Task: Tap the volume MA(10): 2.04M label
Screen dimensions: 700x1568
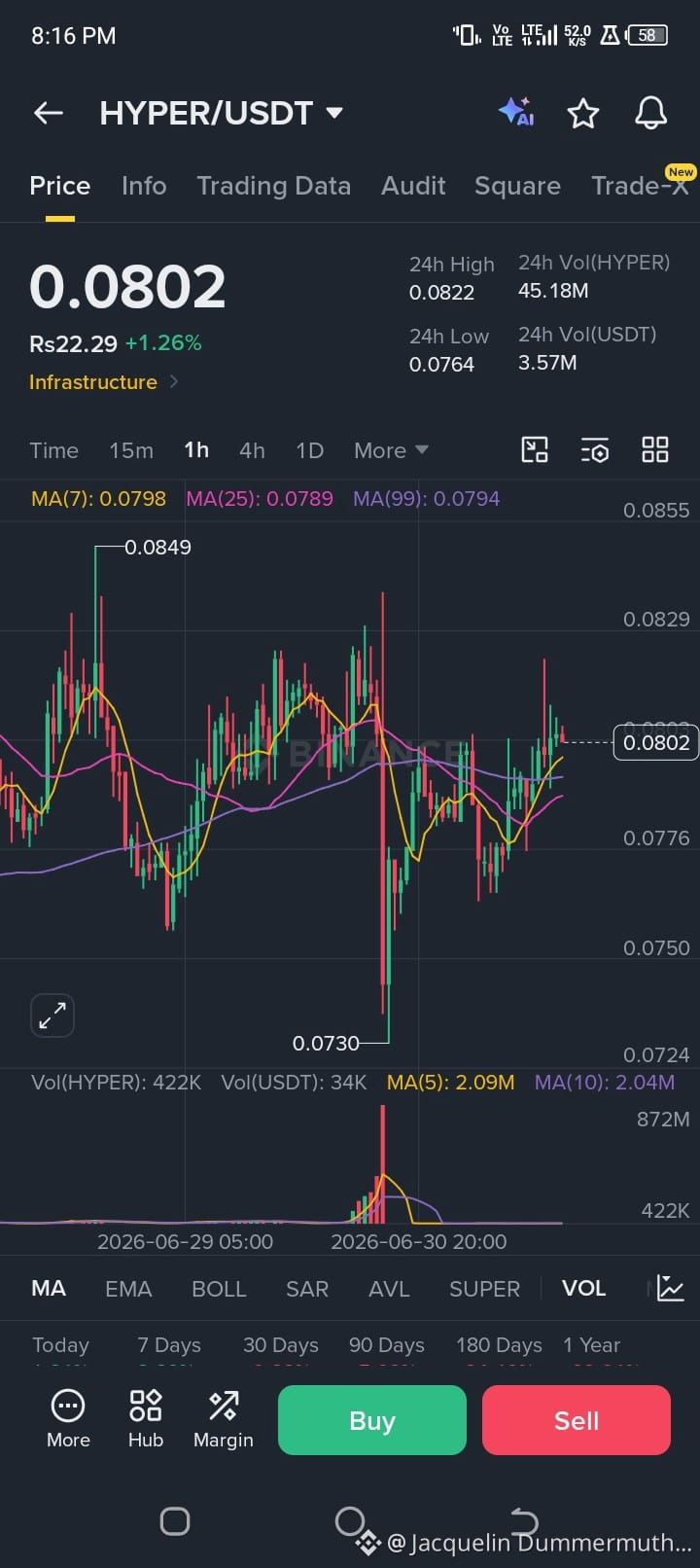Action: [605, 1082]
